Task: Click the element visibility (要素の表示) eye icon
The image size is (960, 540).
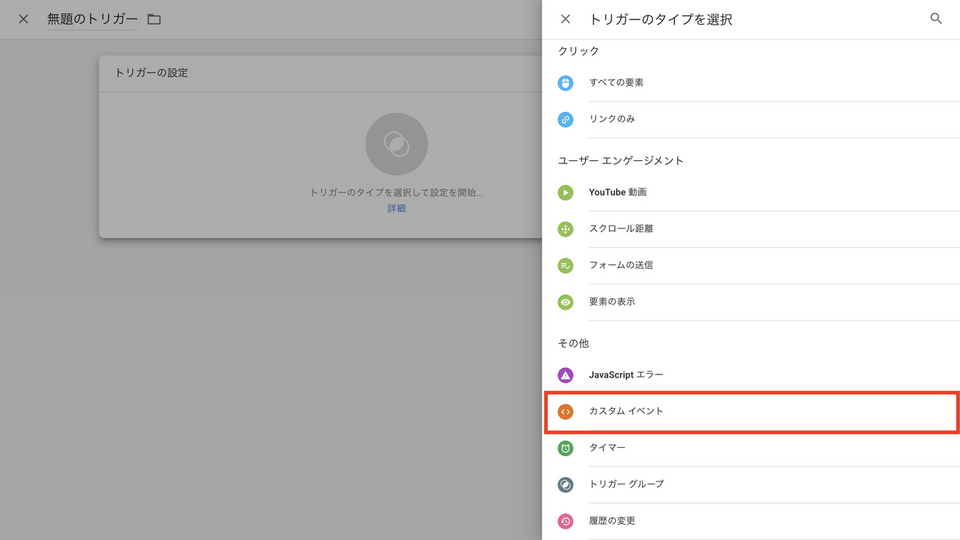Action: pyautogui.click(x=566, y=302)
